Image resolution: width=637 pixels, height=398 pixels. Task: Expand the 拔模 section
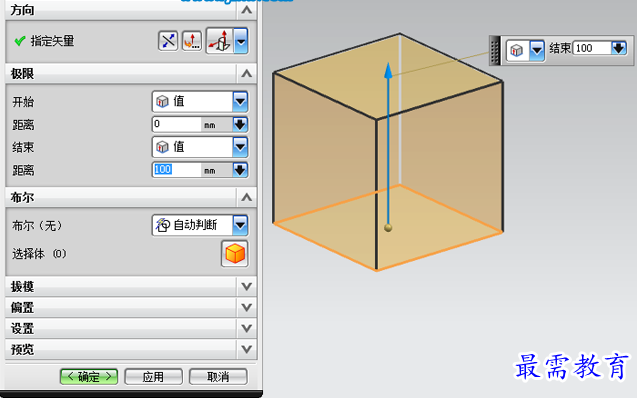[x=246, y=287]
